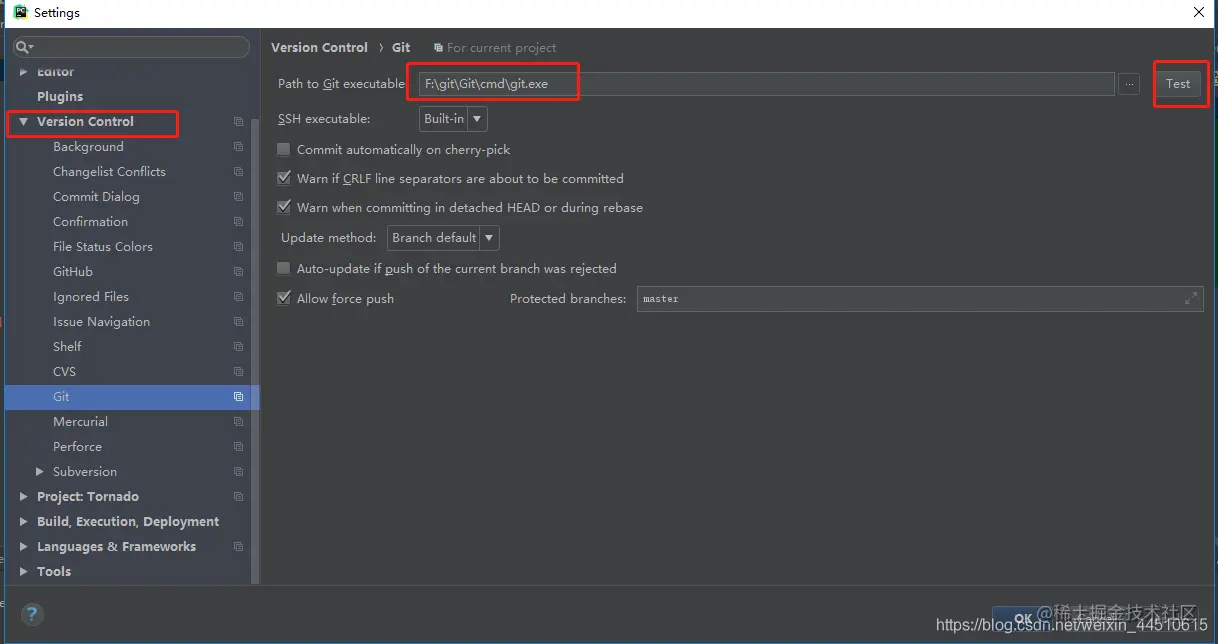This screenshot has height=644, width=1218.
Task: Click project icon next to Languages & Frameworks
Action: click(238, 547)
